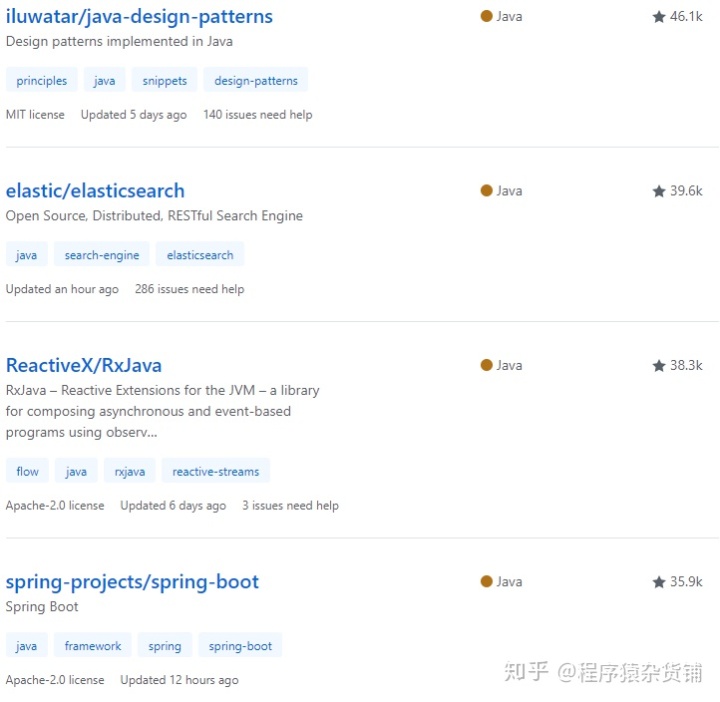Viewport: 720px width, 702px height.
Task: Open the spring-projects/spring-boot repository link
Action: 132,582
